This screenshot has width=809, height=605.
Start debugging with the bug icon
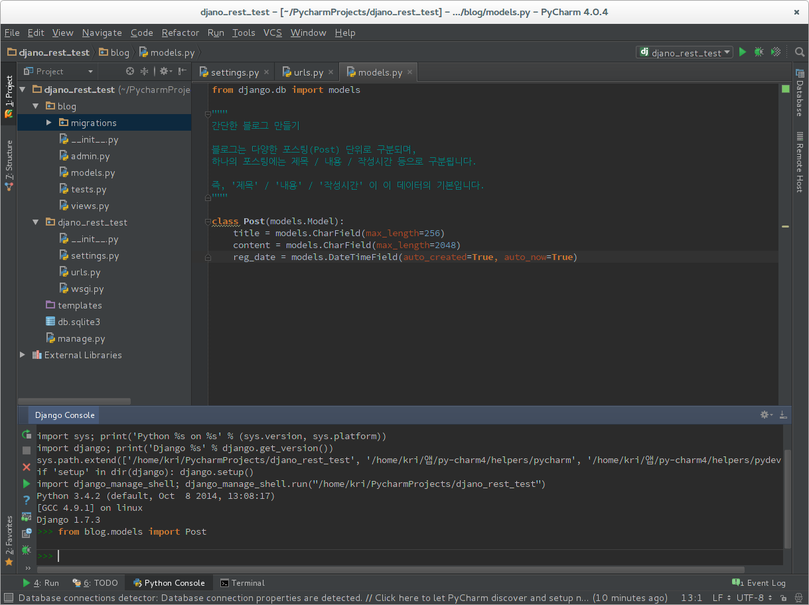[759, 52]
